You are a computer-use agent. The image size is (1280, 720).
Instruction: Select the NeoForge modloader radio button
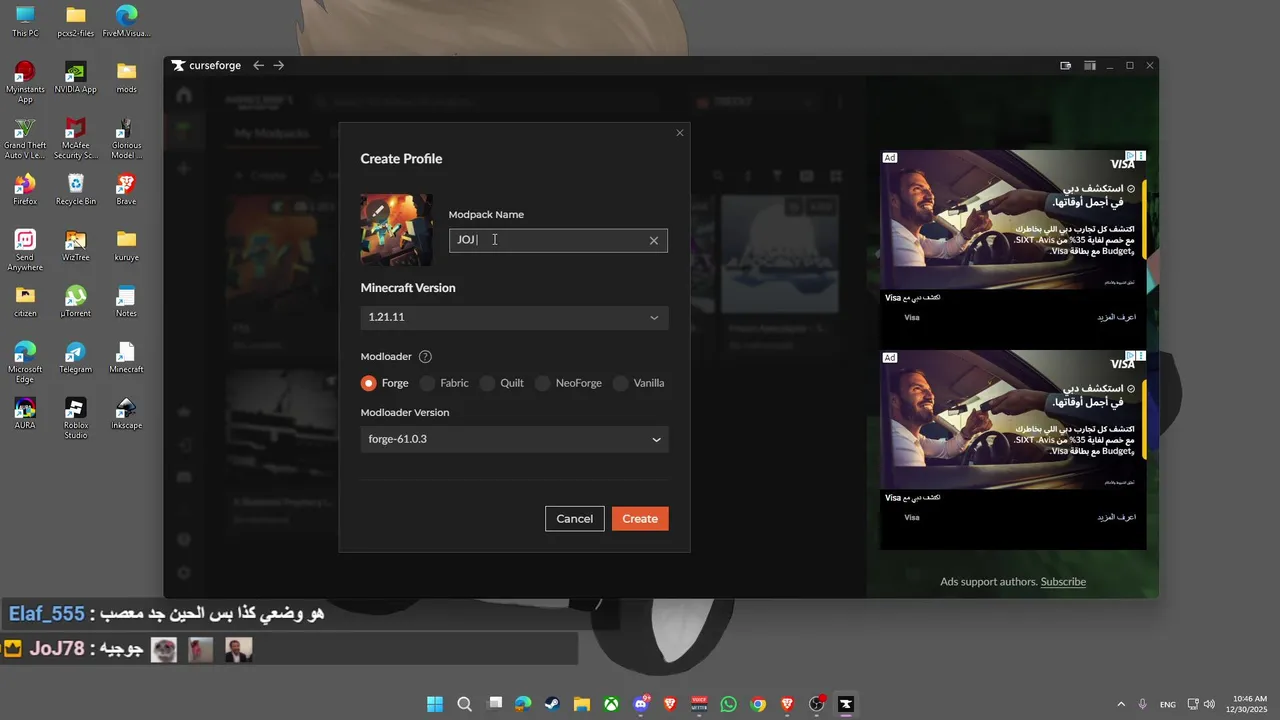coord(543,383)
